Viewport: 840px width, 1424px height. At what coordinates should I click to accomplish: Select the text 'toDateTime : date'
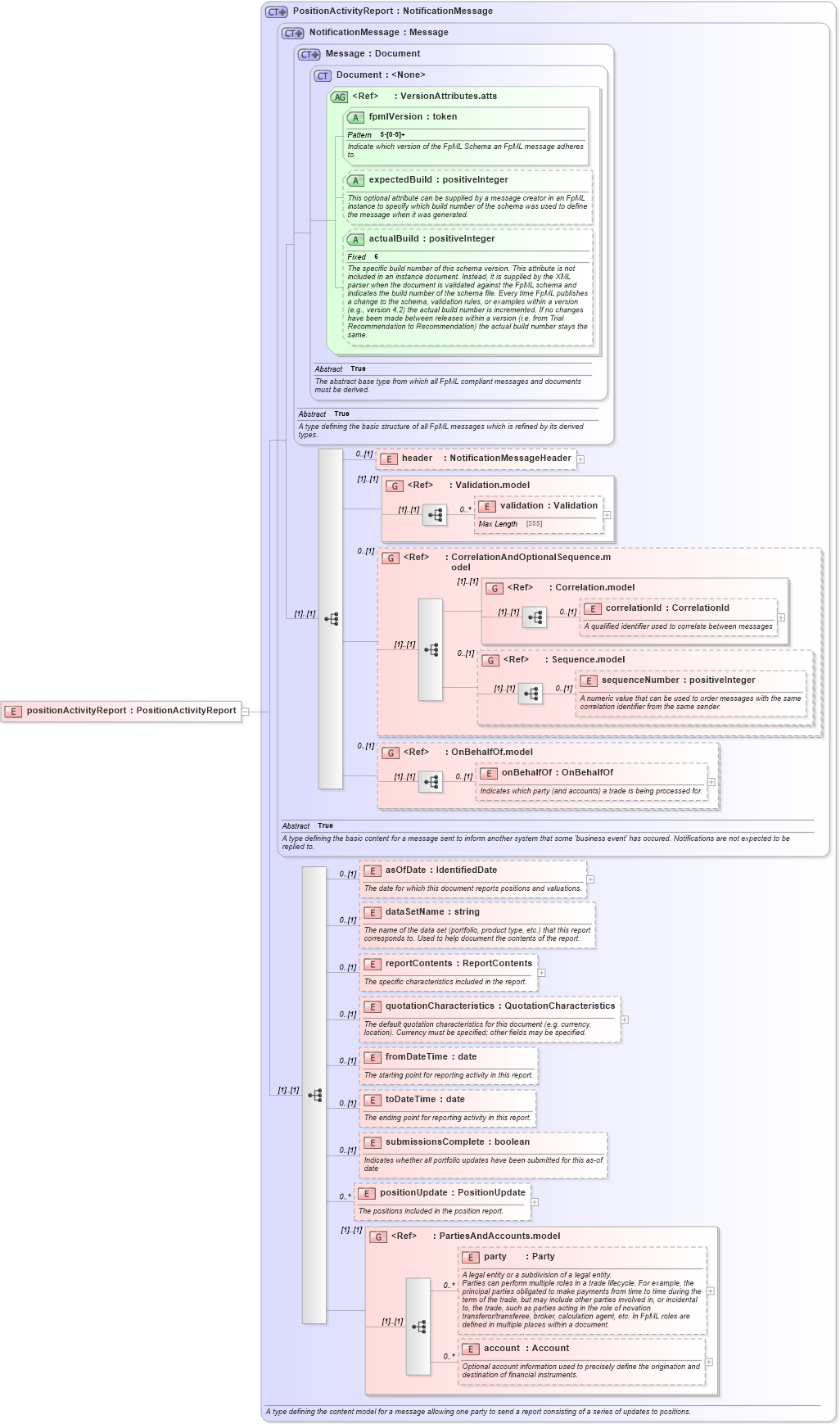click(x=425, y=1100)
